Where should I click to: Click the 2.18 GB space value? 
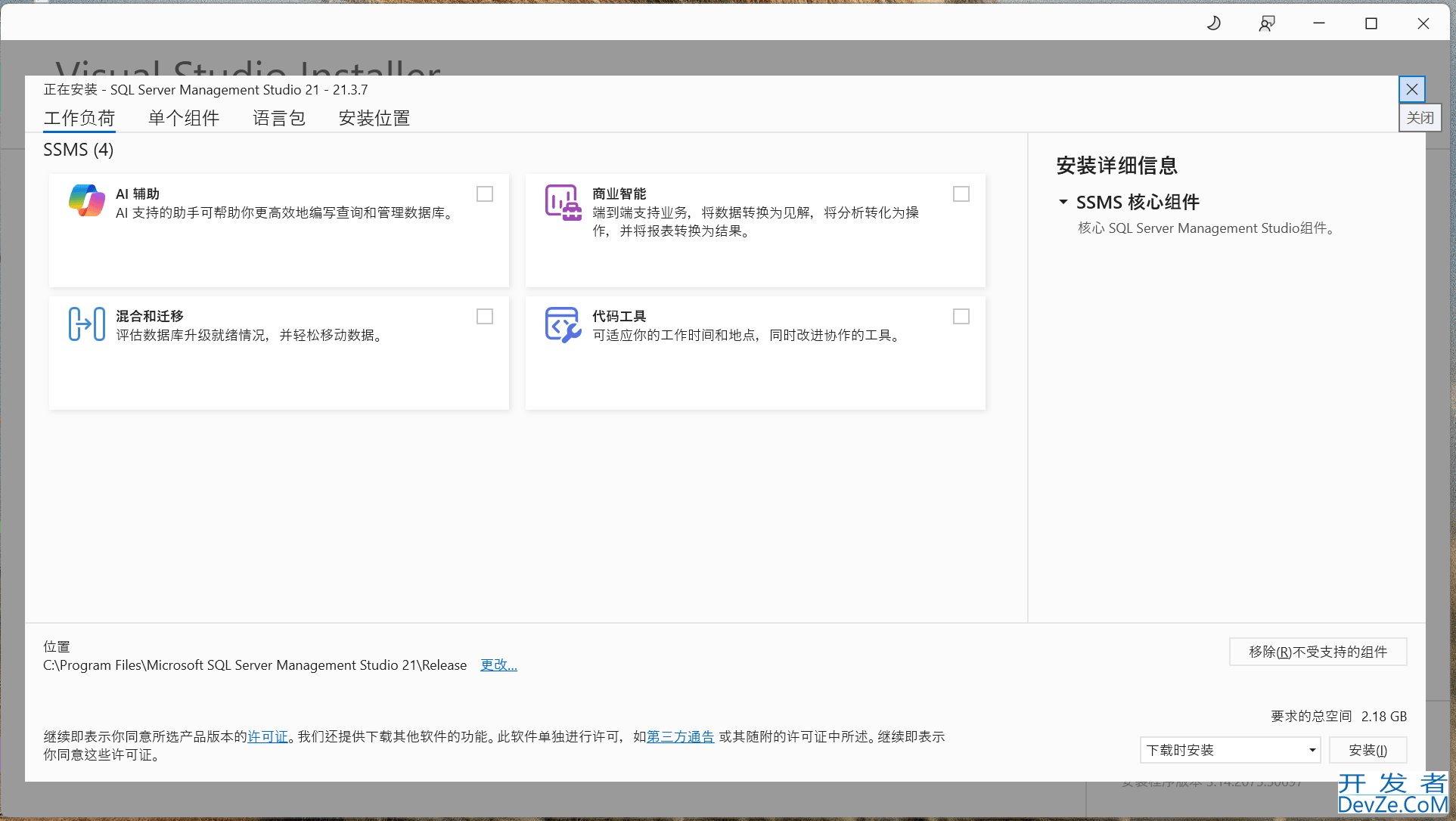[x=1384, y=717]
